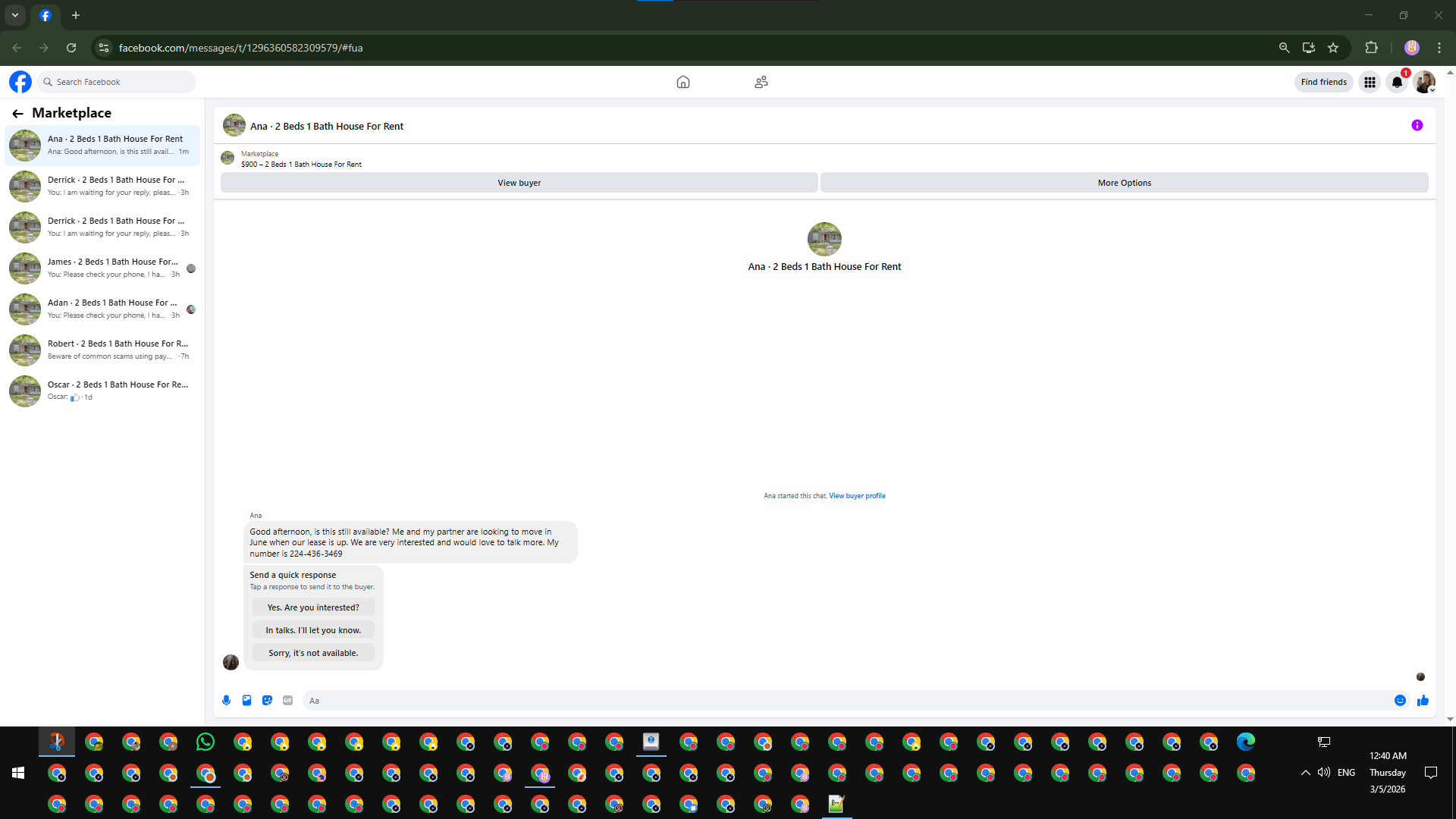The width and height of the screenshot is (1456, 819).
Task: Open the Facebook menu grid icon
Action: [1370, 82]
